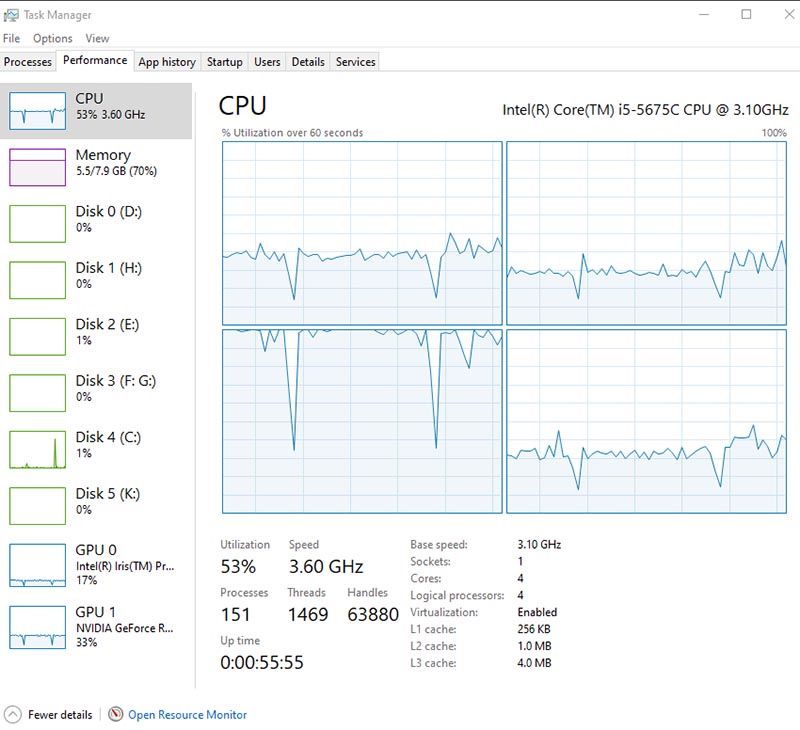Click the 1469 threads count
The image size is (800, 730).
pos(308,614)
